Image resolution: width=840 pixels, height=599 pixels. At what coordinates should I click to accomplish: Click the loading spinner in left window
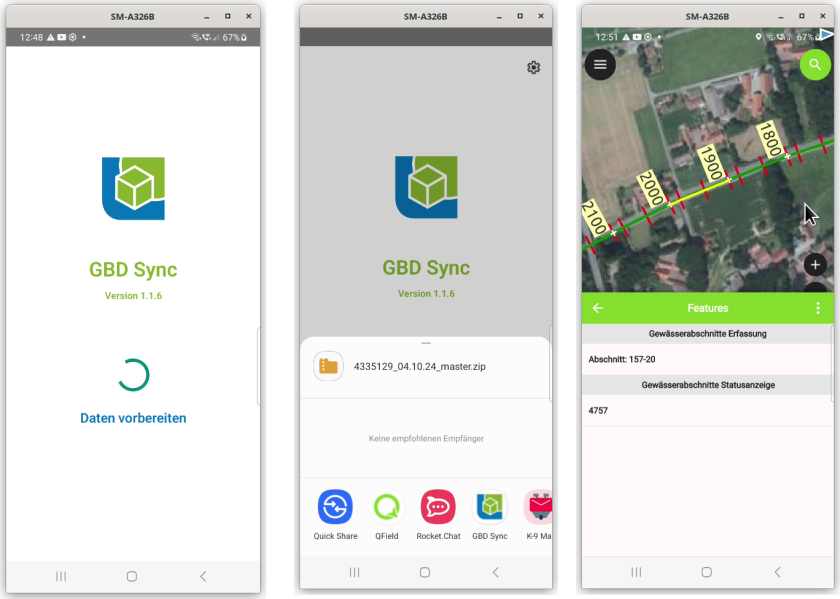[133, 375]
